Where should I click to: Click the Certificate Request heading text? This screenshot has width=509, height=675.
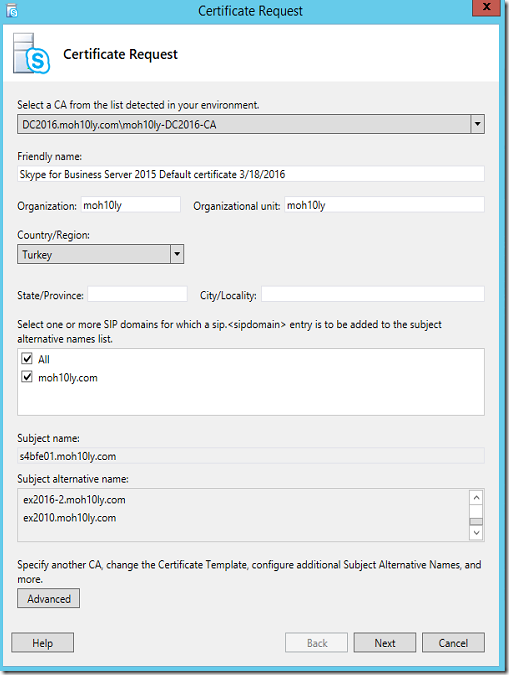(120, 54)
